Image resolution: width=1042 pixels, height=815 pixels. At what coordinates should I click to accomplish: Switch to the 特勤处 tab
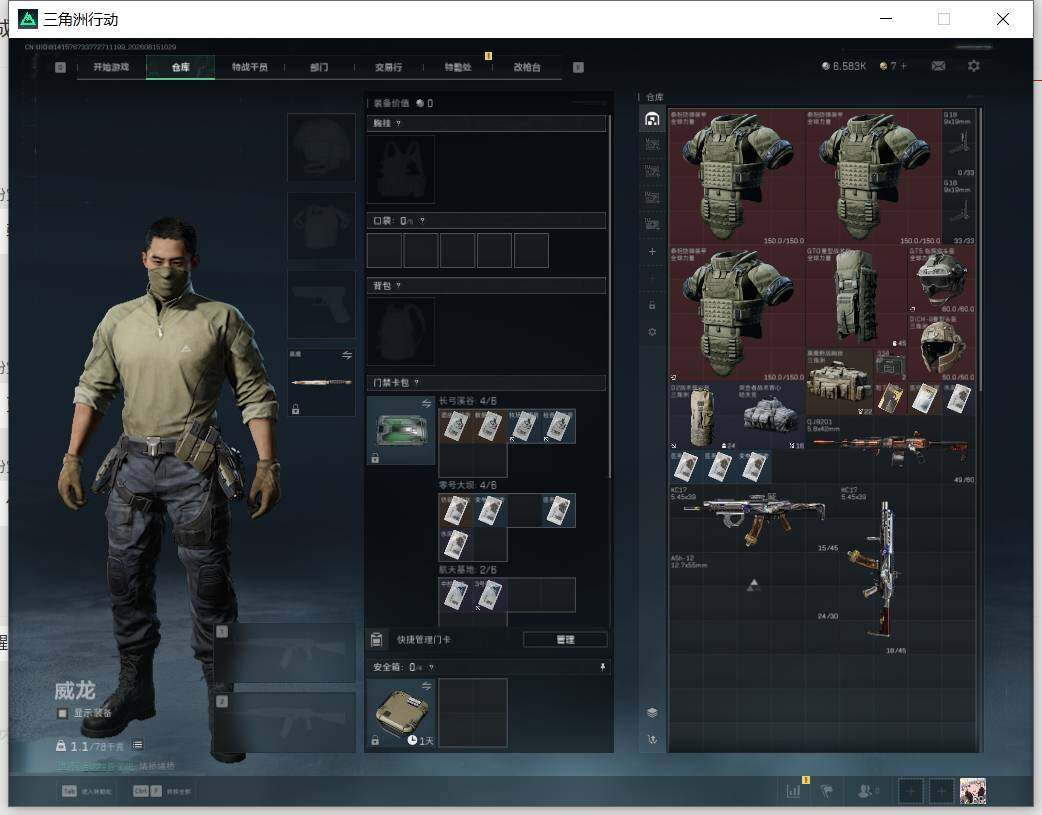(x=458, y=67)
